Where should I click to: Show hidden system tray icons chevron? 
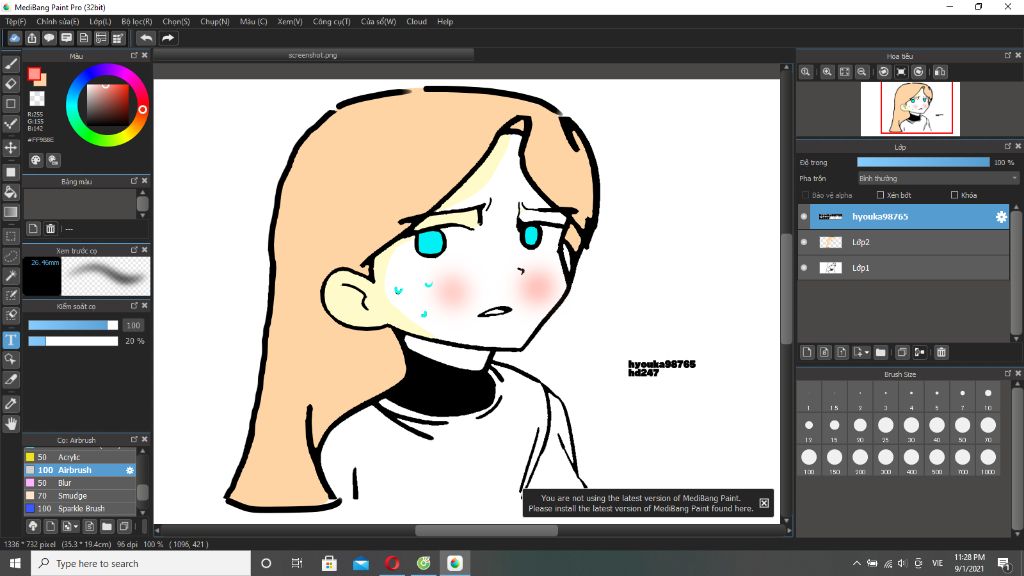[856, 563]
